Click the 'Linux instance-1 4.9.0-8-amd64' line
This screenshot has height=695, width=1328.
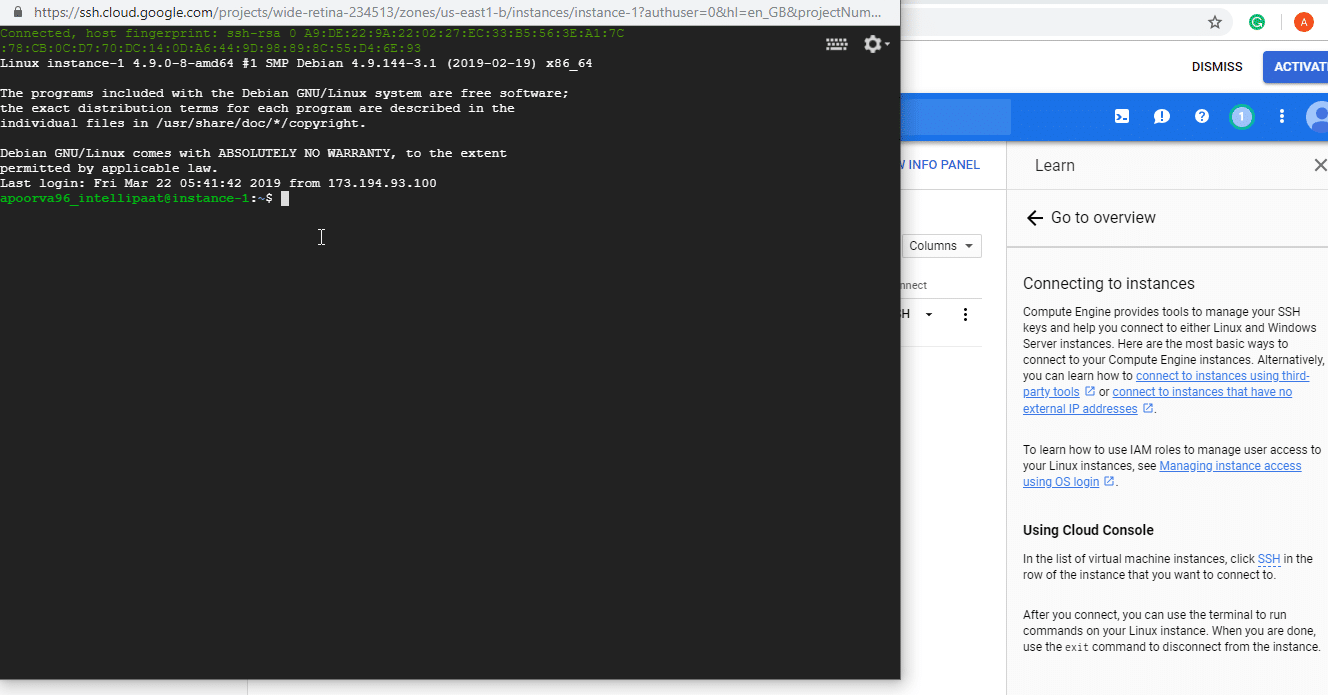(296, 64)
